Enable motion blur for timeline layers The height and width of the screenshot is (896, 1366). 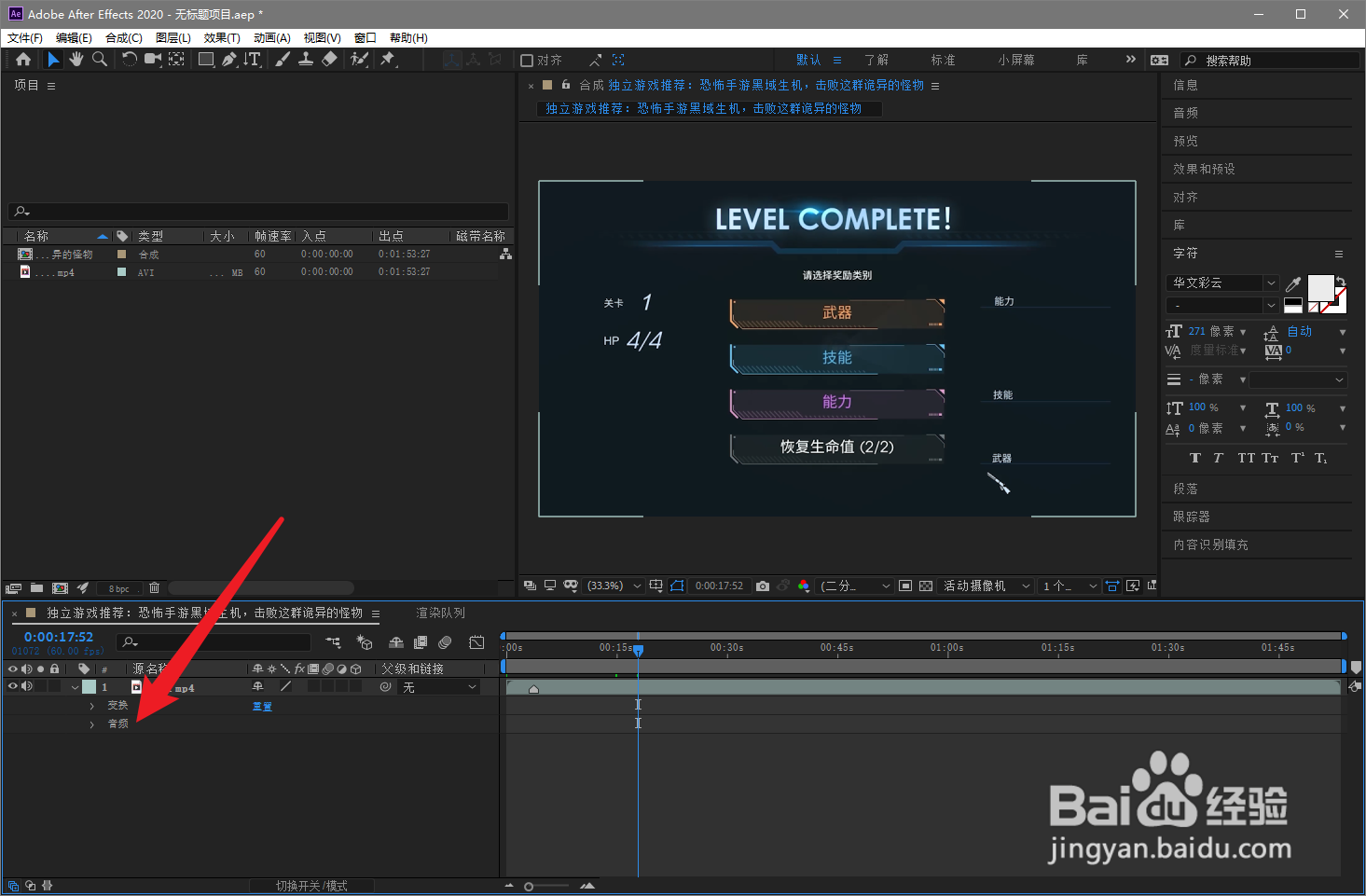pyautogui.click(x=446, y=642)
